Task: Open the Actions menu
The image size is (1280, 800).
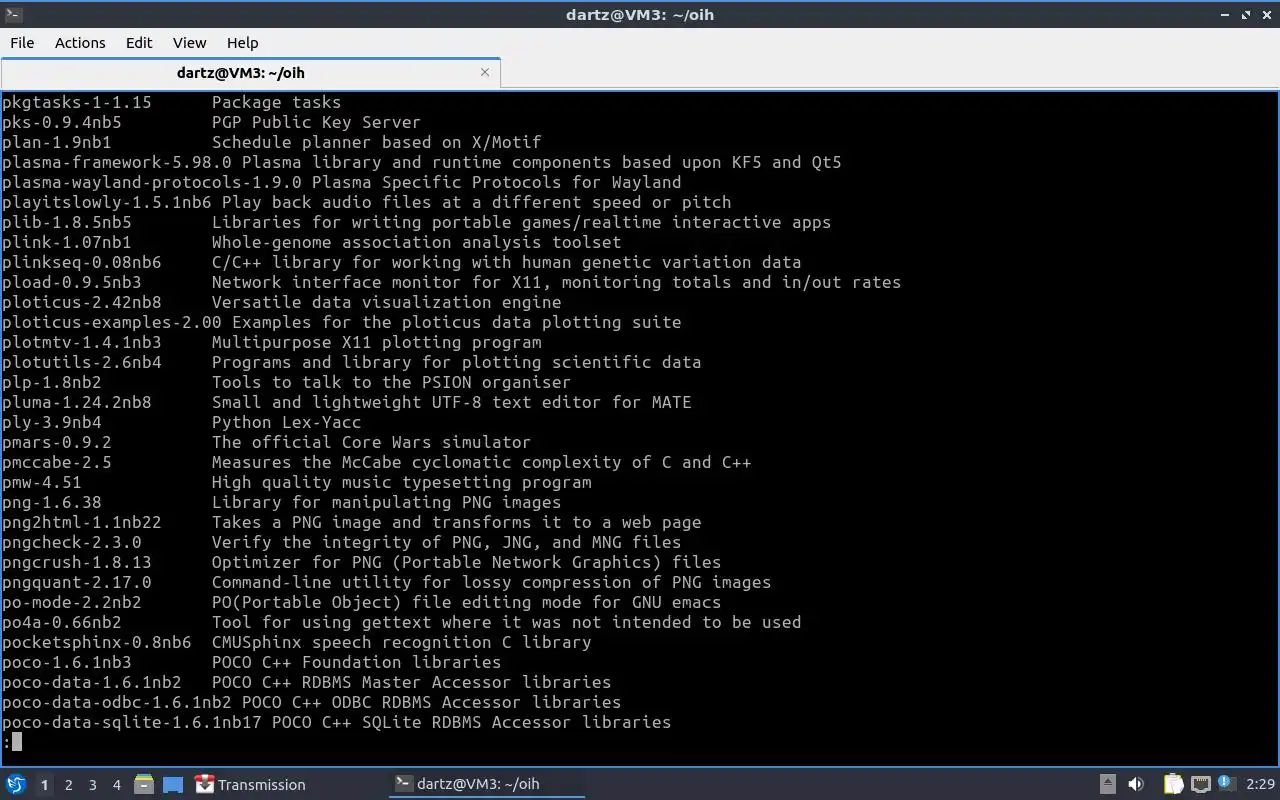Action: (80, 42)
